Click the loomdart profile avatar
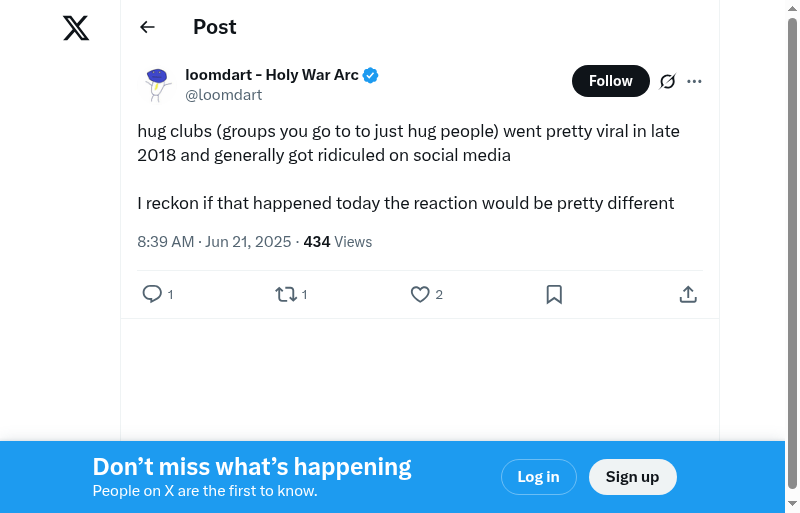Viewport: 800px width, 513px height. pos(157,84)
